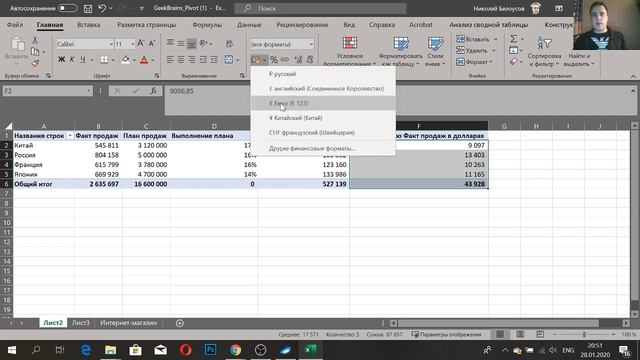The width and height of the screenshot is (640, 360).
Task: Apply bold with the Ж button
Action: tap(61, 60)
